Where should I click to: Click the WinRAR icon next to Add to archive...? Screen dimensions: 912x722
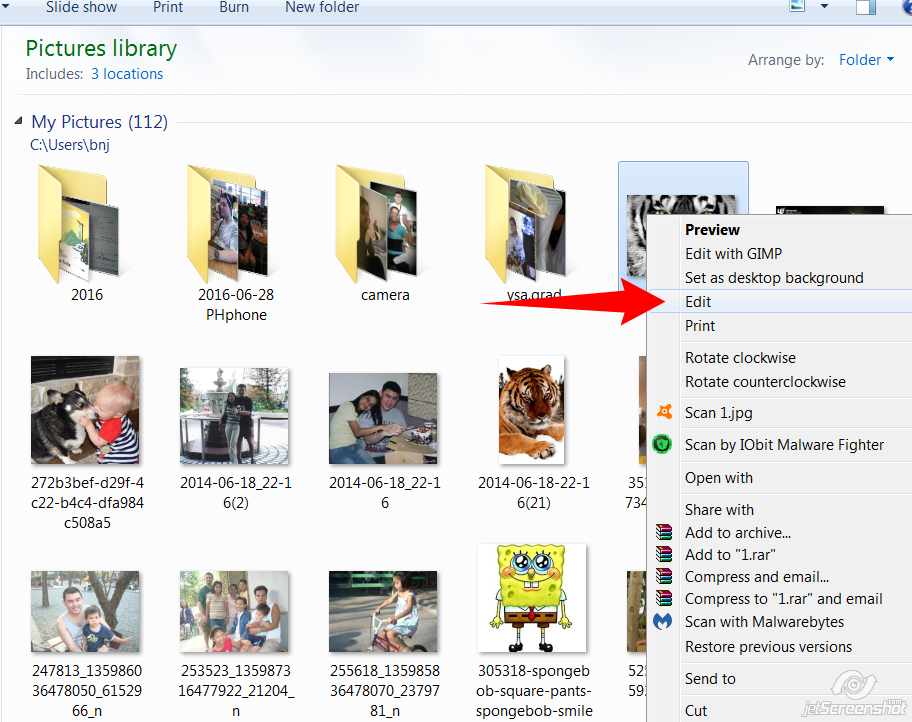664,532
